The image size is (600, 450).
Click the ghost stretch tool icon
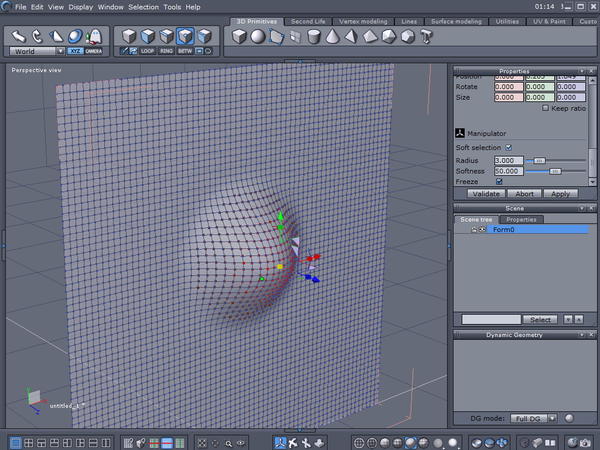click(94, 36)
